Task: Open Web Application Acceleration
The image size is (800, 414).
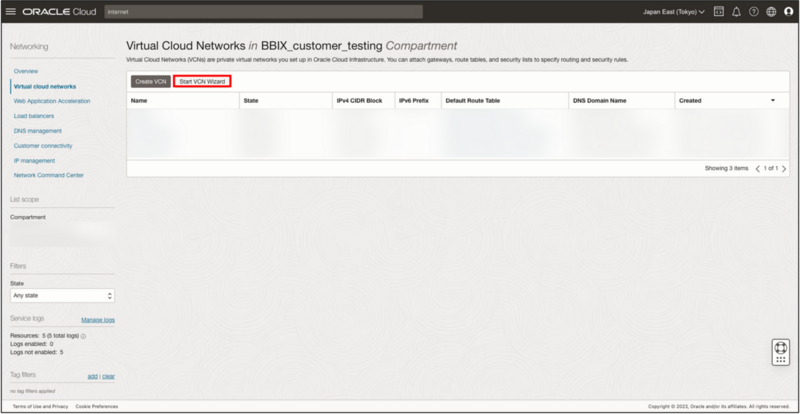Action: [x=52, y=101]
